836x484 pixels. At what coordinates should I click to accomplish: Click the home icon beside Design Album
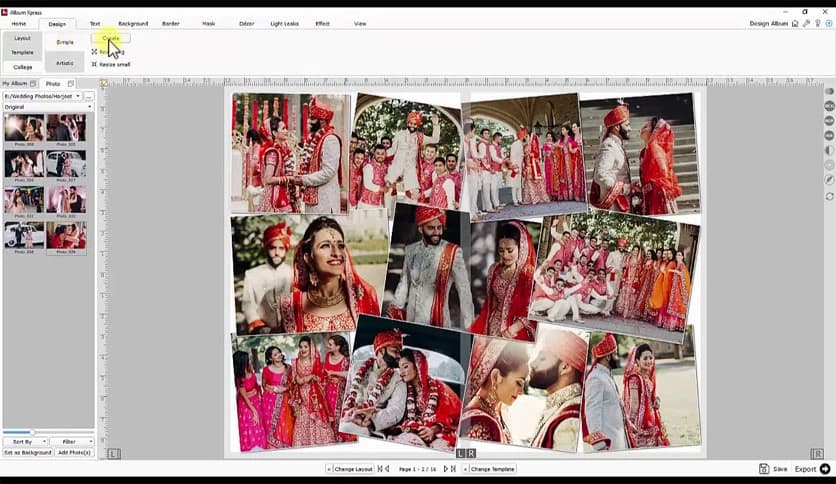pyautogui.click(x=794, y=23)
